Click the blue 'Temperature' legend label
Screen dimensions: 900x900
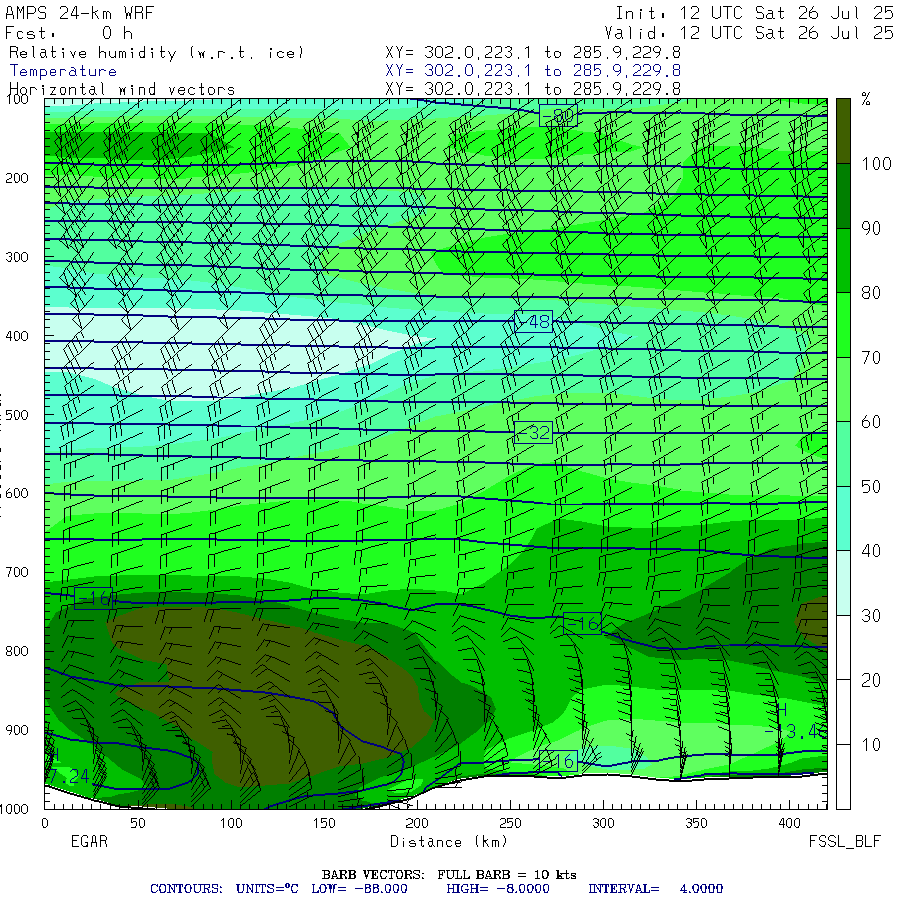[x=63, y=71]
